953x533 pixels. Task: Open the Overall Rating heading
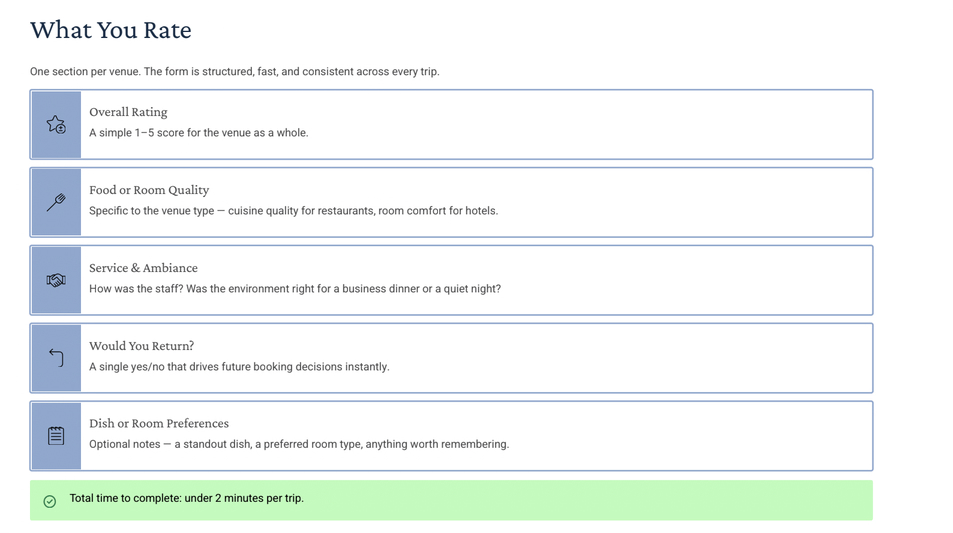tap(128, 112)
